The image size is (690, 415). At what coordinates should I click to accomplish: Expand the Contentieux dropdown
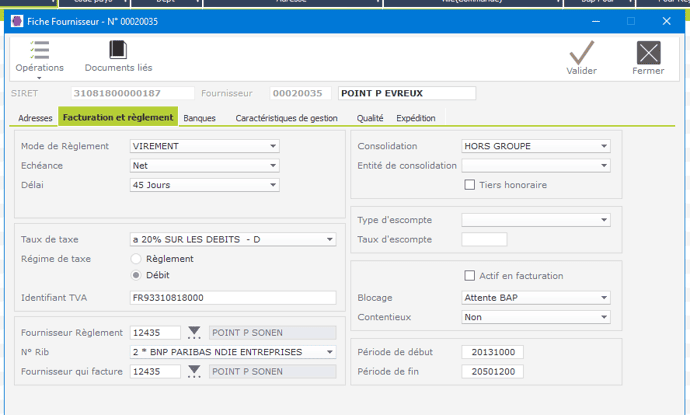point(604,317)
